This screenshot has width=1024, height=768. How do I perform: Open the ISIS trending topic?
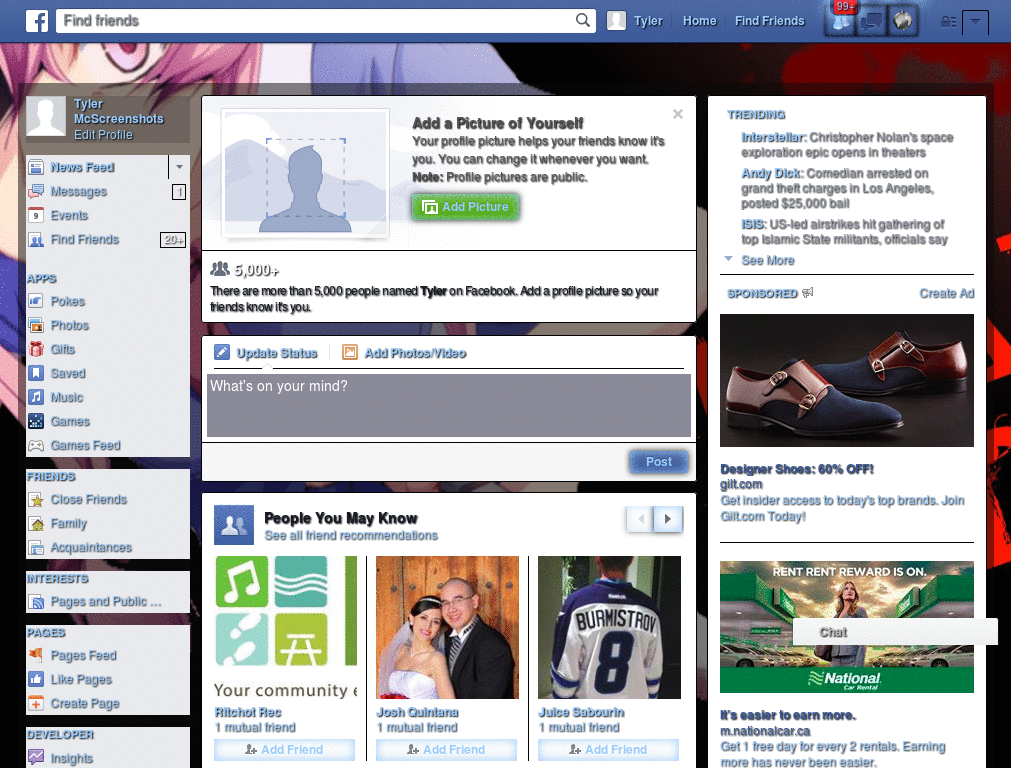point(752,225)
